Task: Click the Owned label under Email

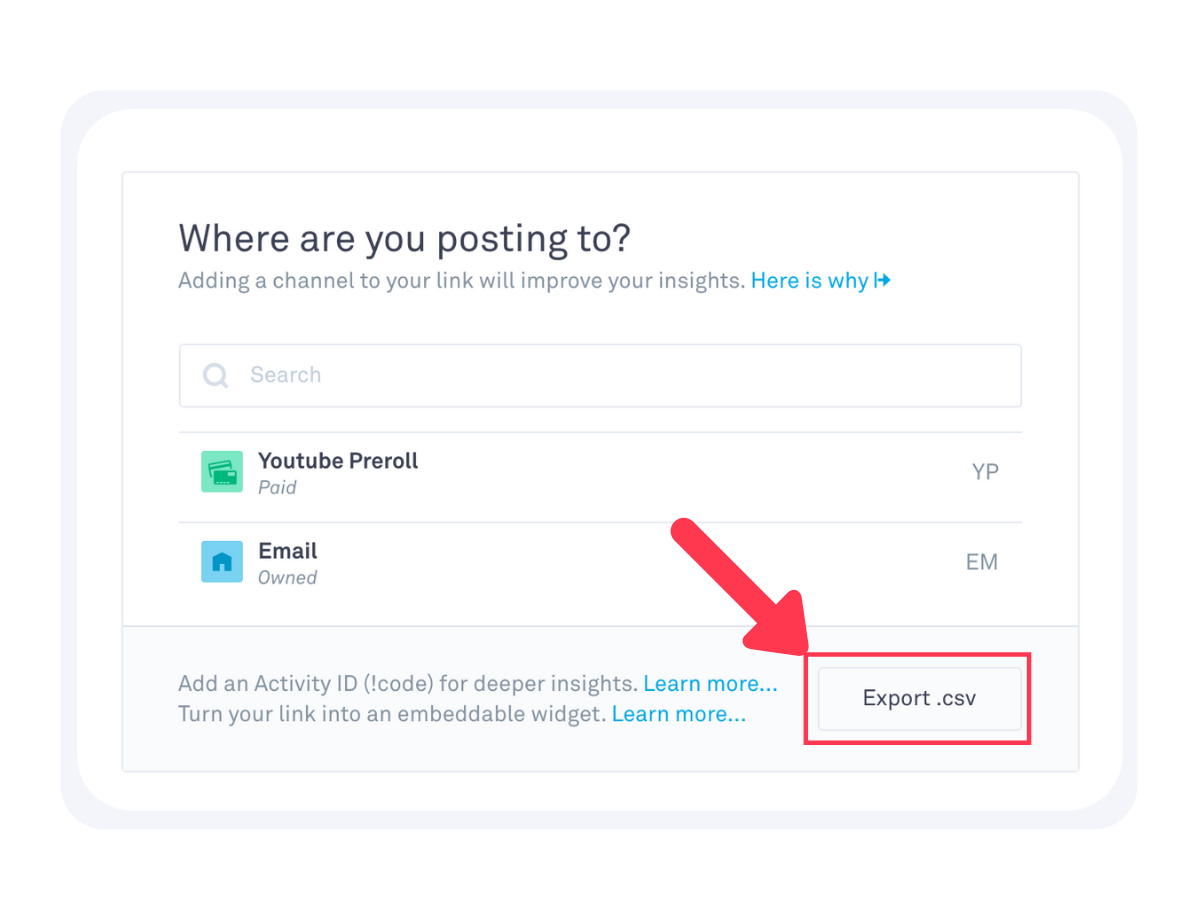Action: (287, 578)
